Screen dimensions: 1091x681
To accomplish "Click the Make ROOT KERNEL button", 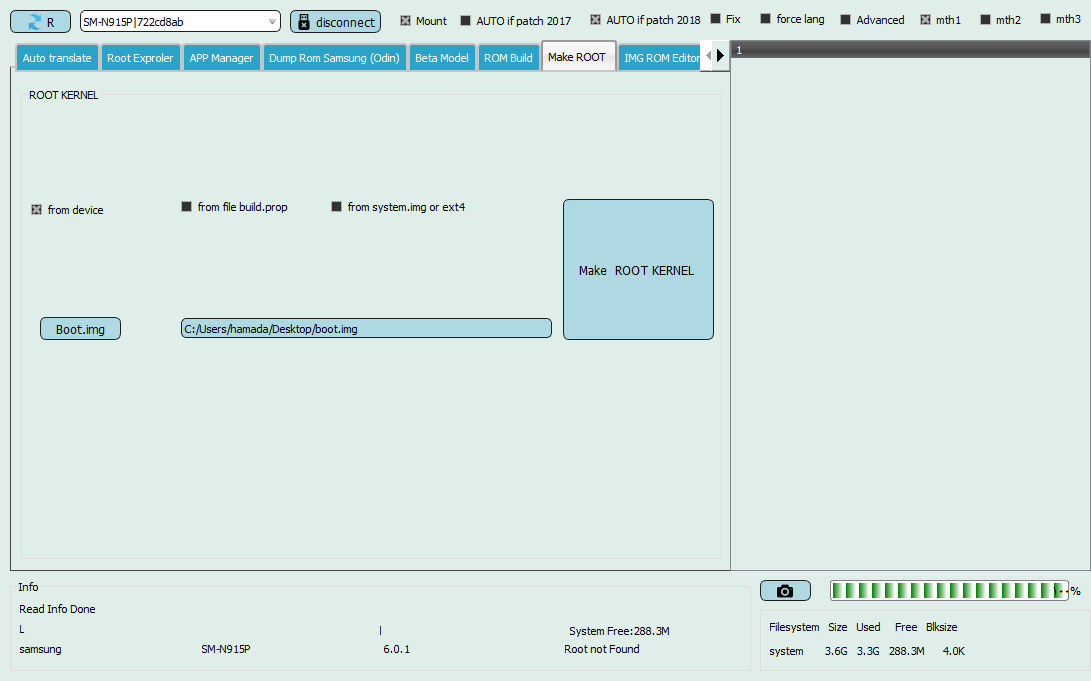I will click(638, 270).
